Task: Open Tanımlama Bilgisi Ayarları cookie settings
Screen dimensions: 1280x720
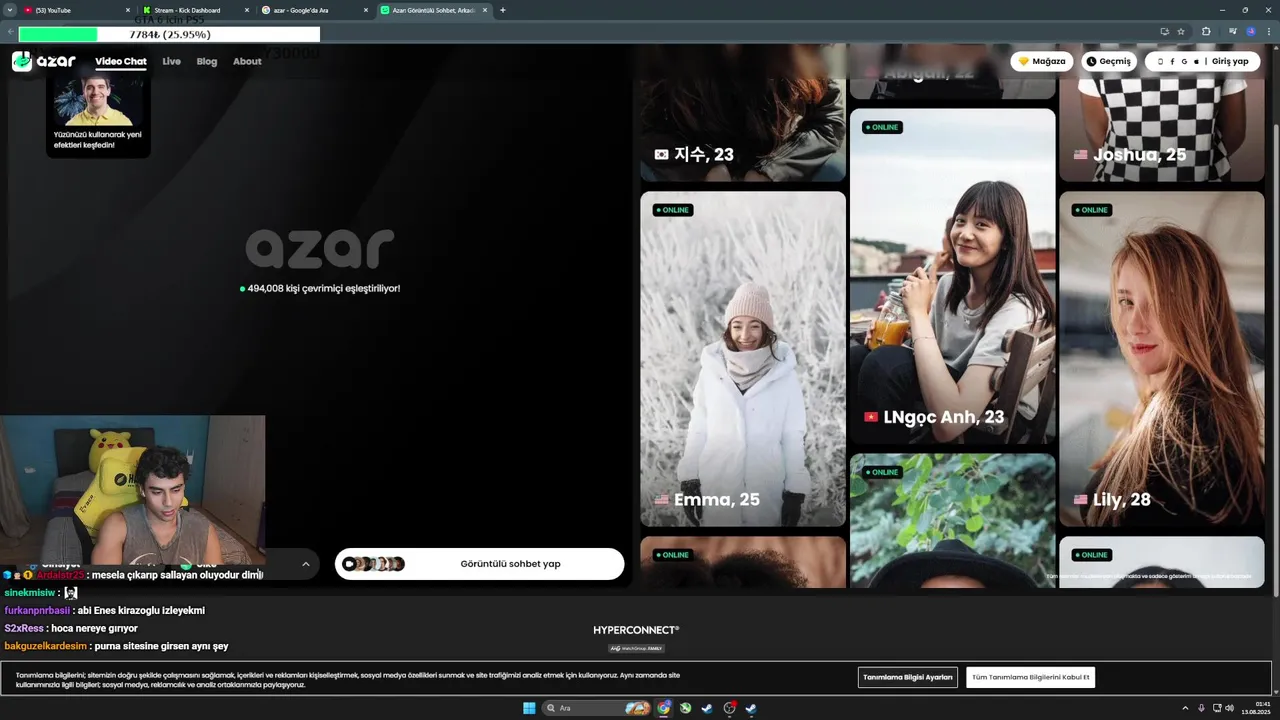Action: pyautogui.click(x=908, y=677)
